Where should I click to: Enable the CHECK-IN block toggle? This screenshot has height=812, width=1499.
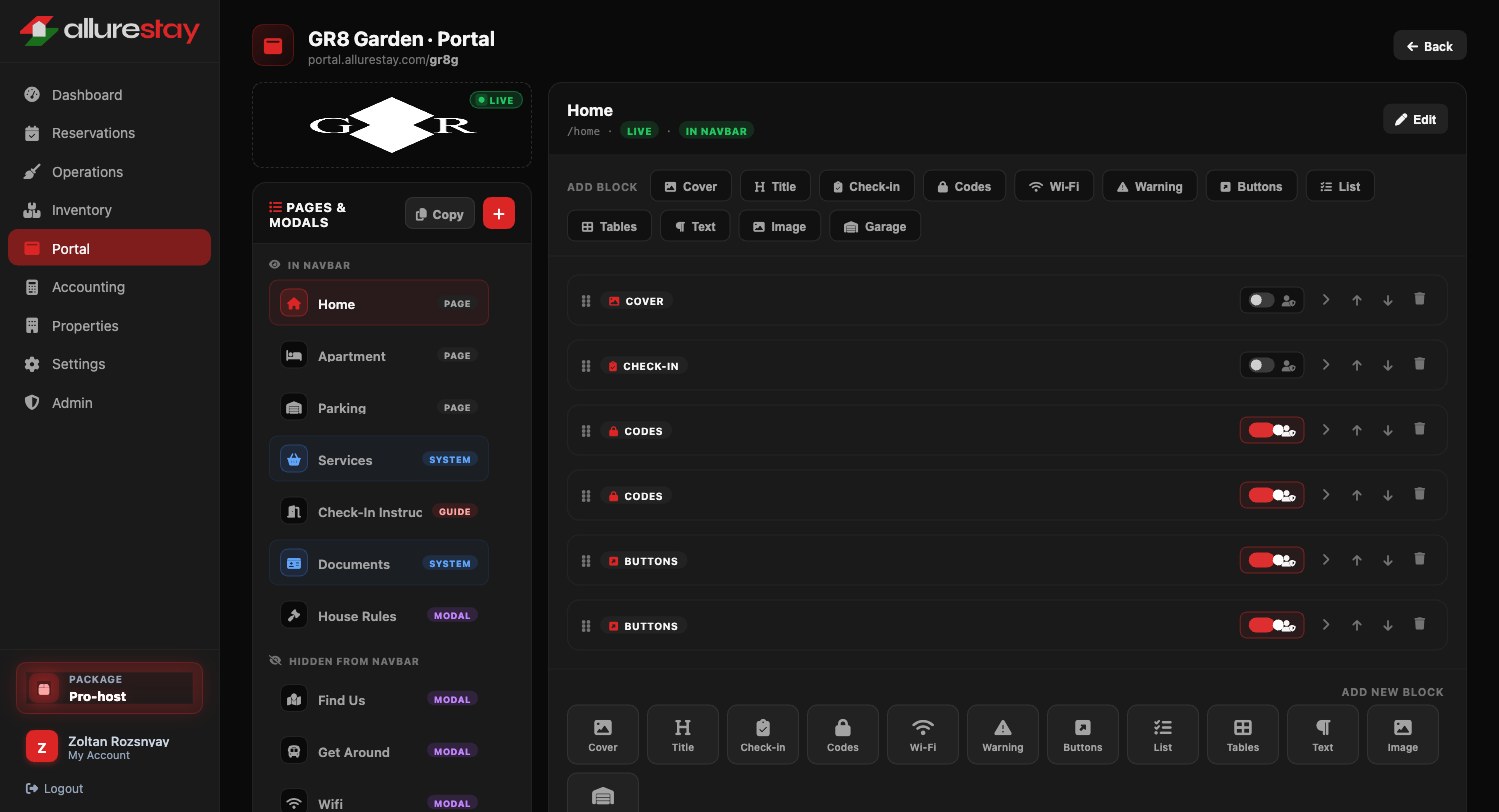coord(1261,365)
